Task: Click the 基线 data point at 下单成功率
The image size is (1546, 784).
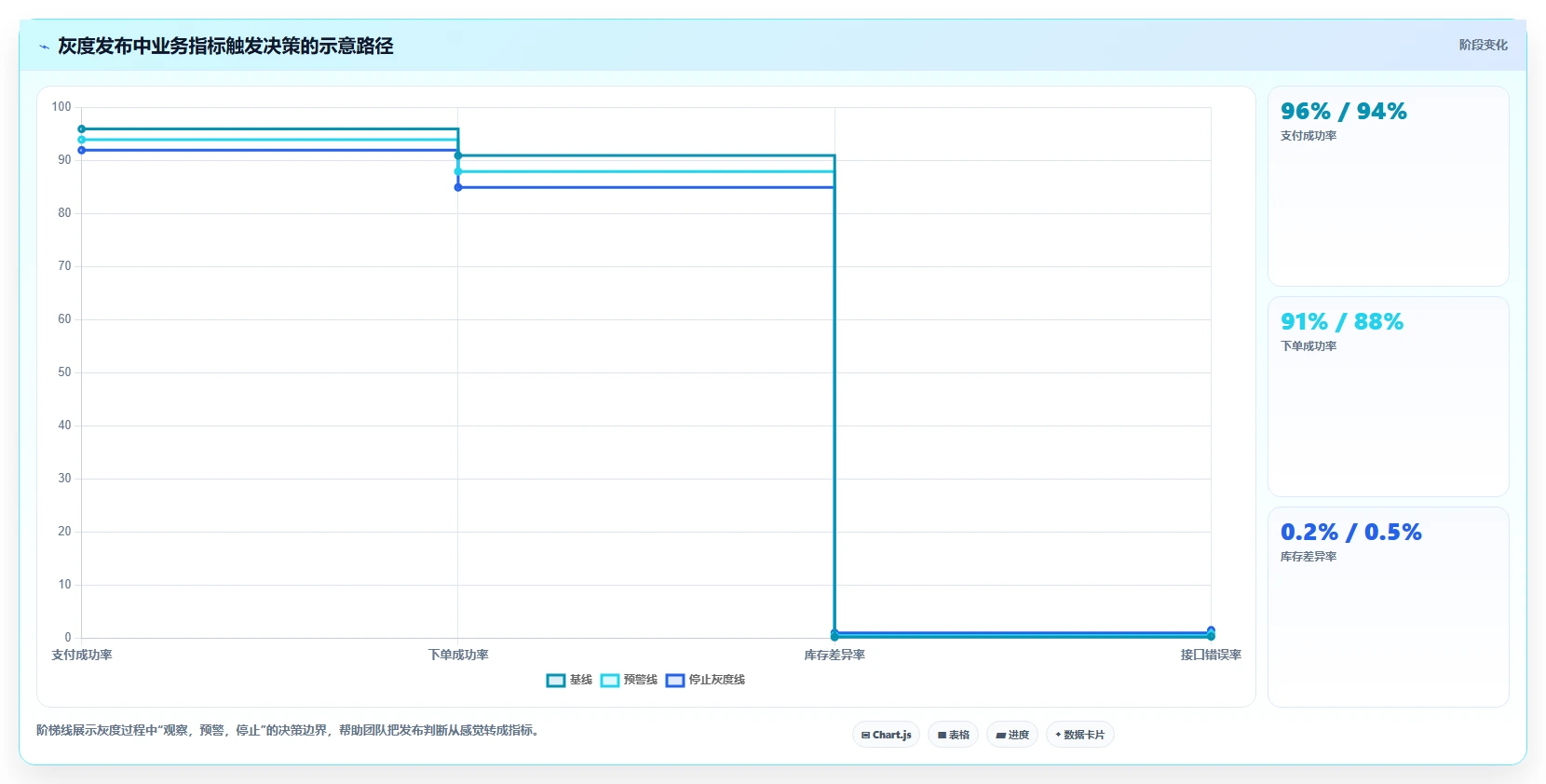Action: coord(458,155)
